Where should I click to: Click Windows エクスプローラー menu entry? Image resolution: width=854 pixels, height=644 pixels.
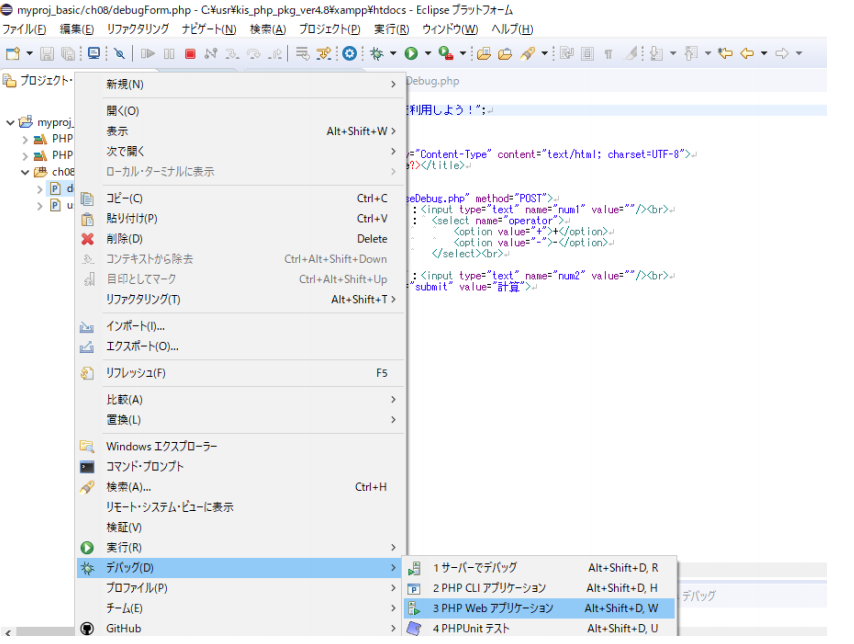(x=161, y=446)
